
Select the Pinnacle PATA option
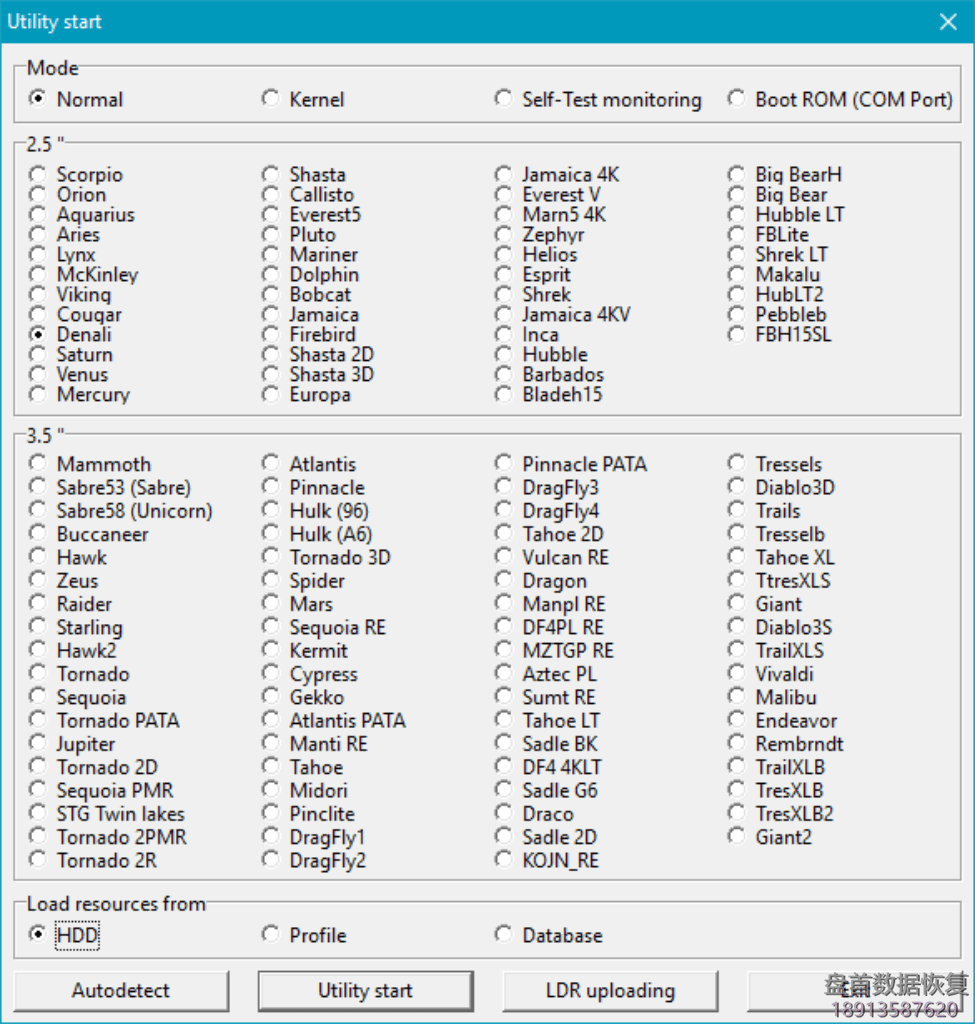point(504,463)
